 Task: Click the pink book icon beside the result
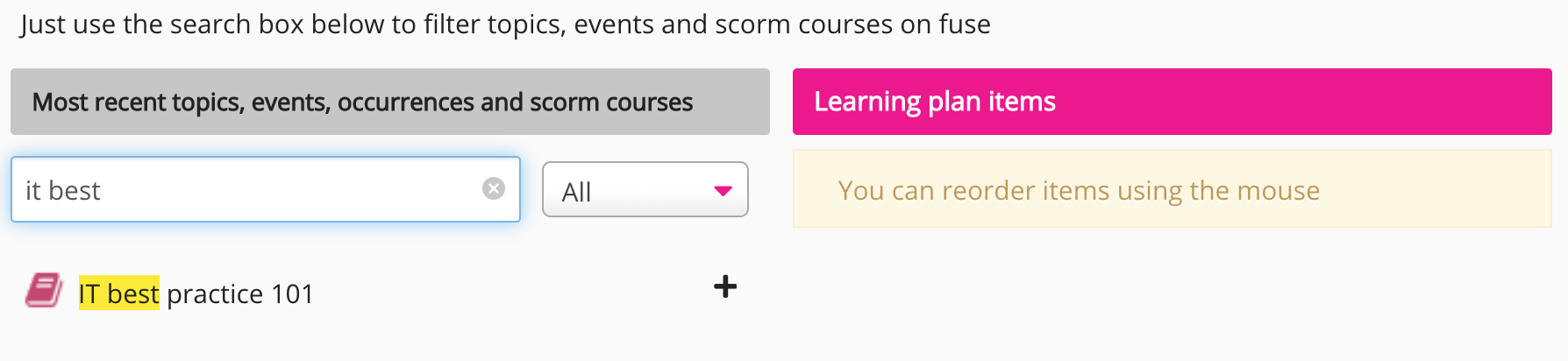pos(44,291)
